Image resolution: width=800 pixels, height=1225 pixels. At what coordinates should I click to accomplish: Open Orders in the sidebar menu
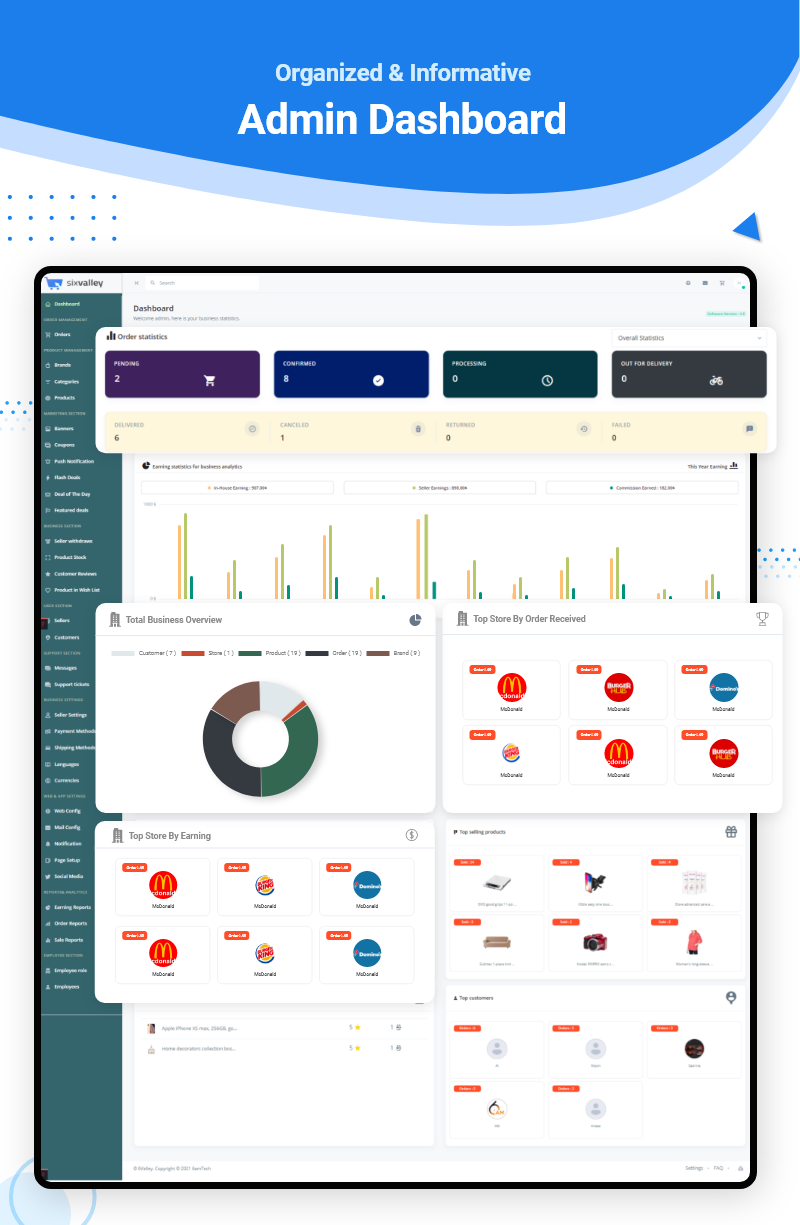coord(62,334)
